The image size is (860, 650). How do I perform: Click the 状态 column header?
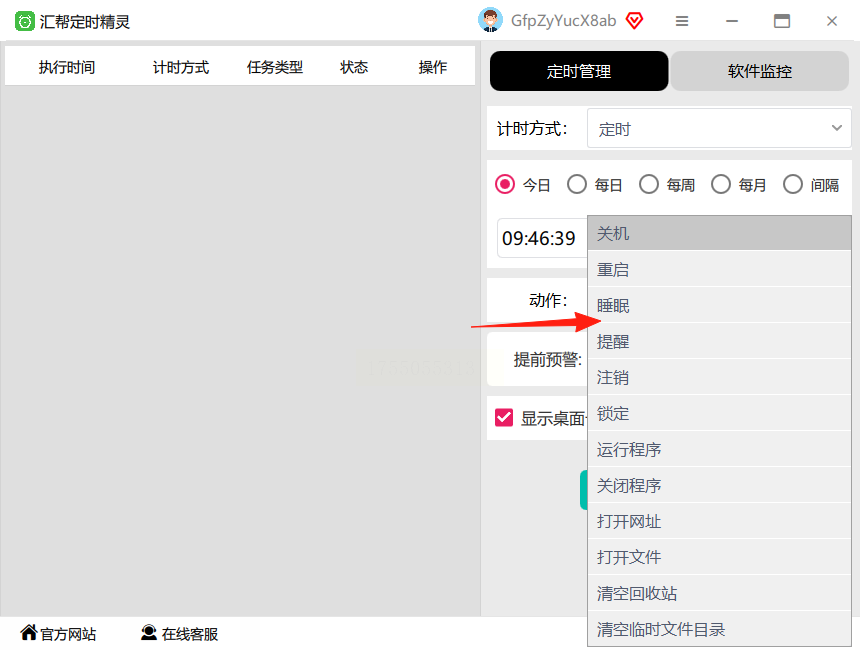(354, 67)
